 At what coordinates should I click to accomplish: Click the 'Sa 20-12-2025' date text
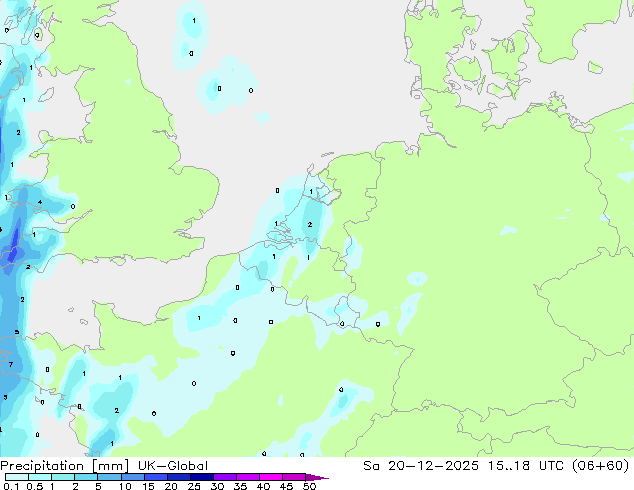[x=421, y=466]
